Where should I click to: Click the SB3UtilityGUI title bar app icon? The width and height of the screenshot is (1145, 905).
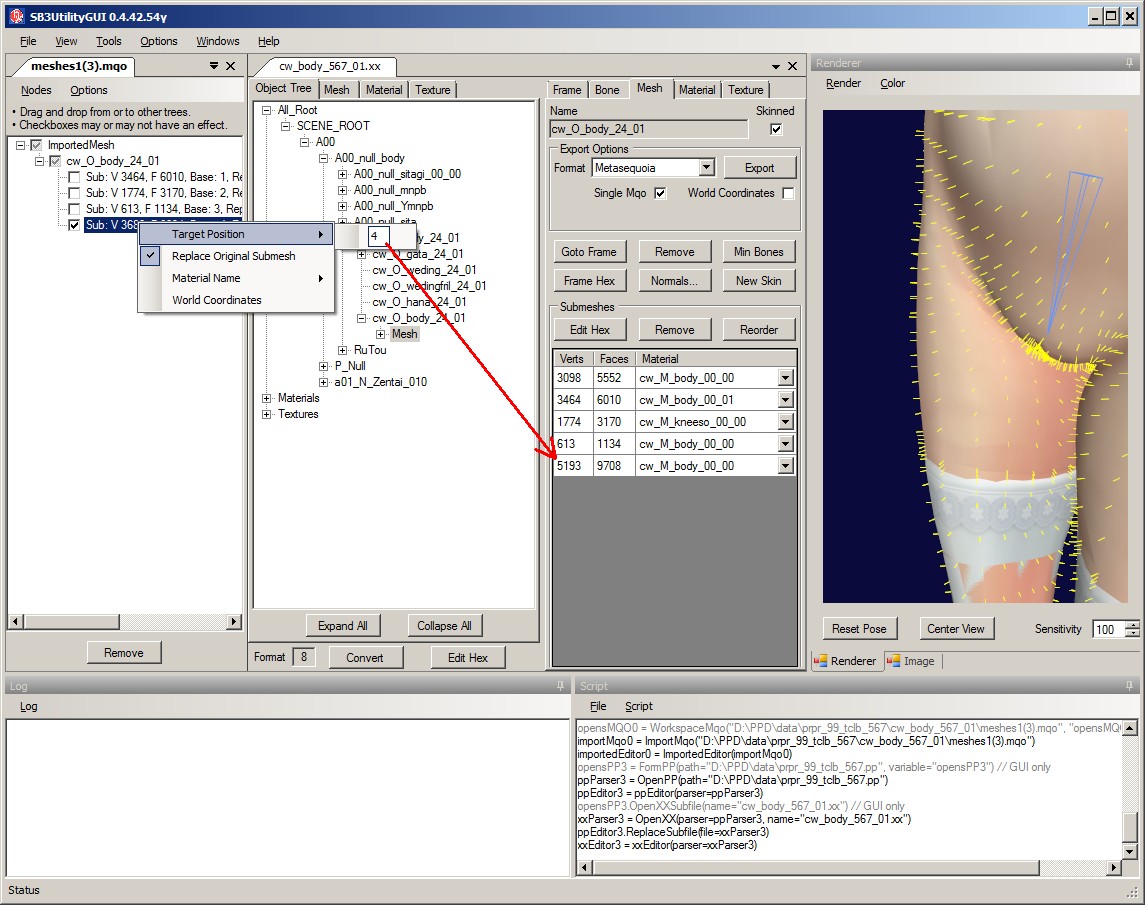15,15
